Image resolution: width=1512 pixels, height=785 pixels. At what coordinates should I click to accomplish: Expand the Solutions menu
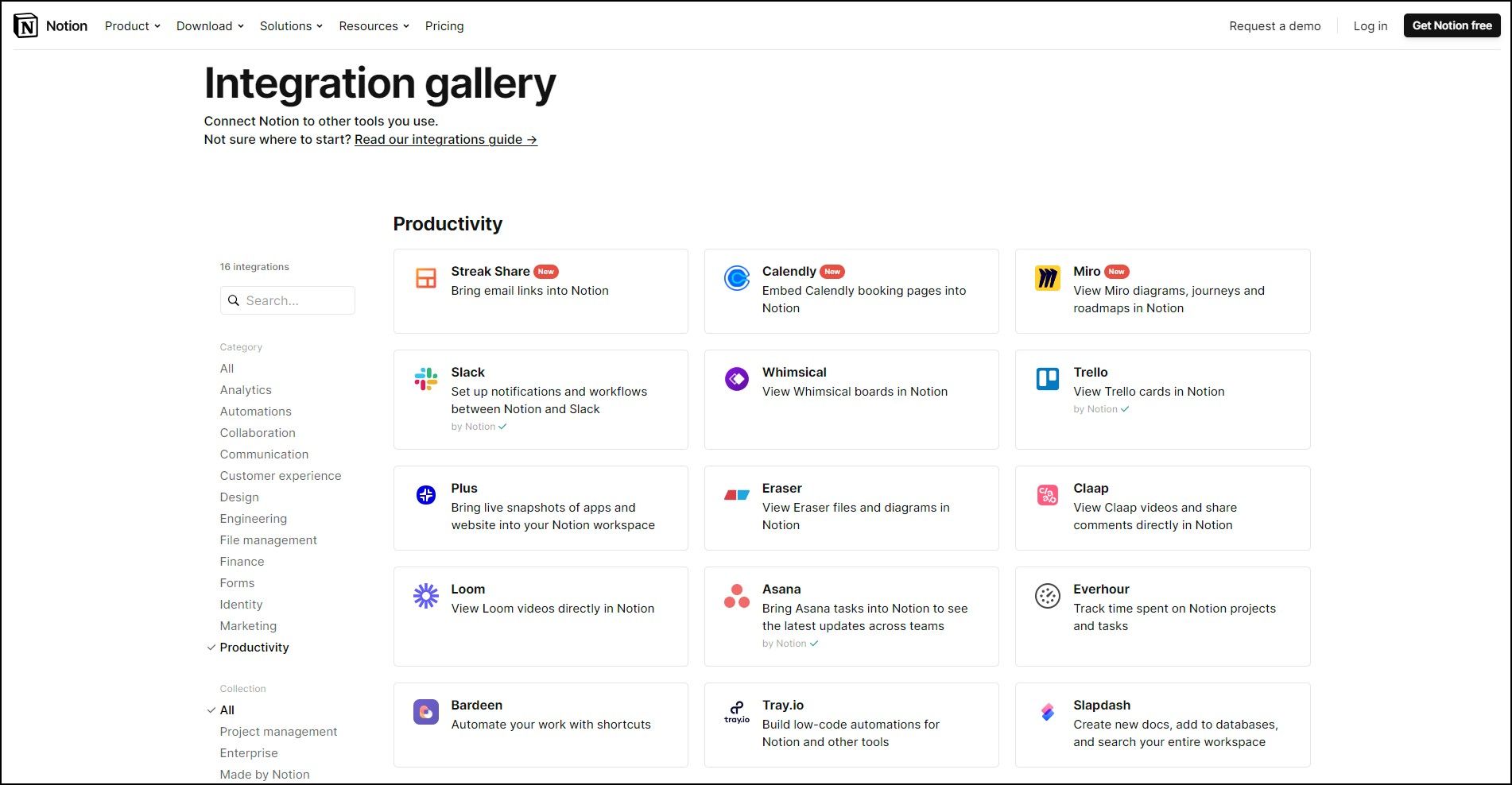290,25
